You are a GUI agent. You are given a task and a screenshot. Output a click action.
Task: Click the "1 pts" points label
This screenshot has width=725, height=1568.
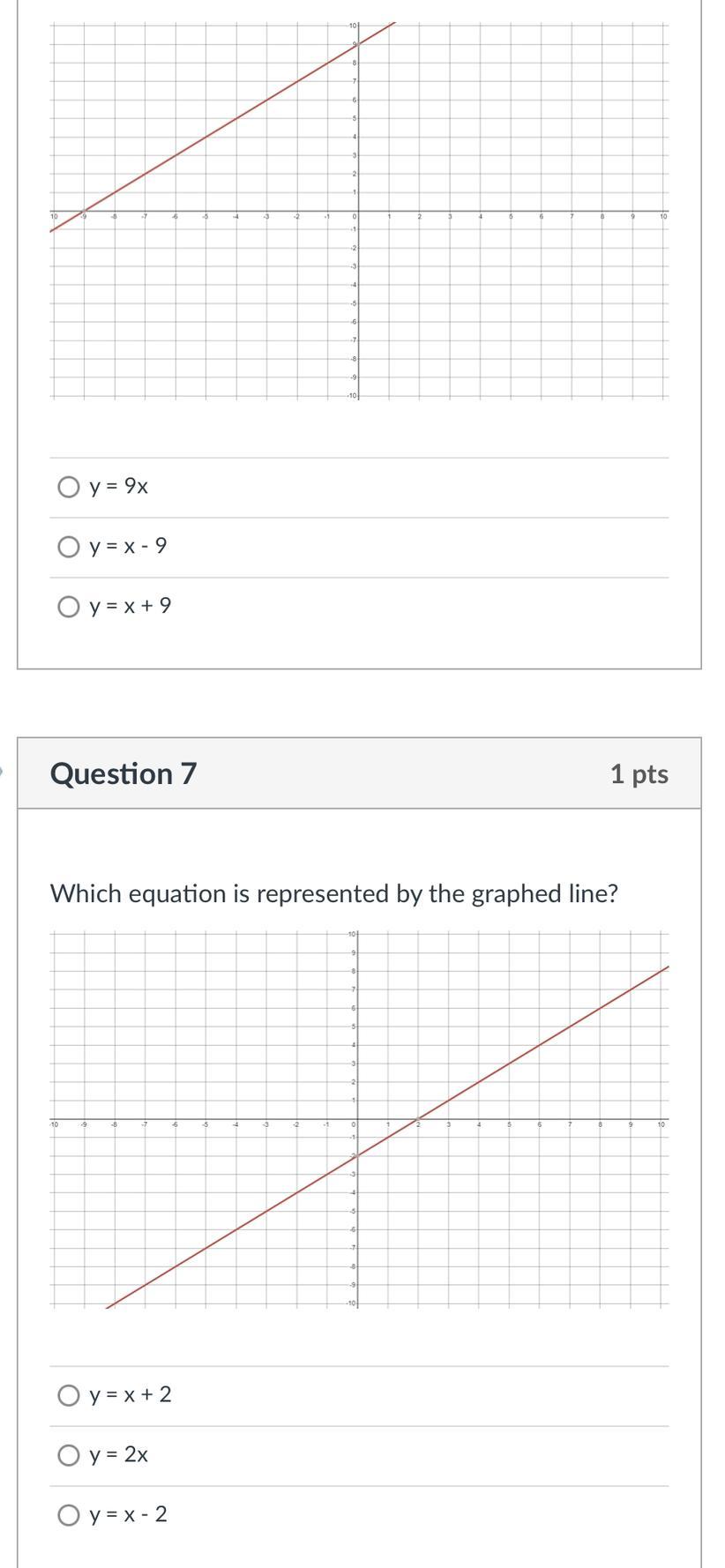pyautogui.click(x=639, y=774)
